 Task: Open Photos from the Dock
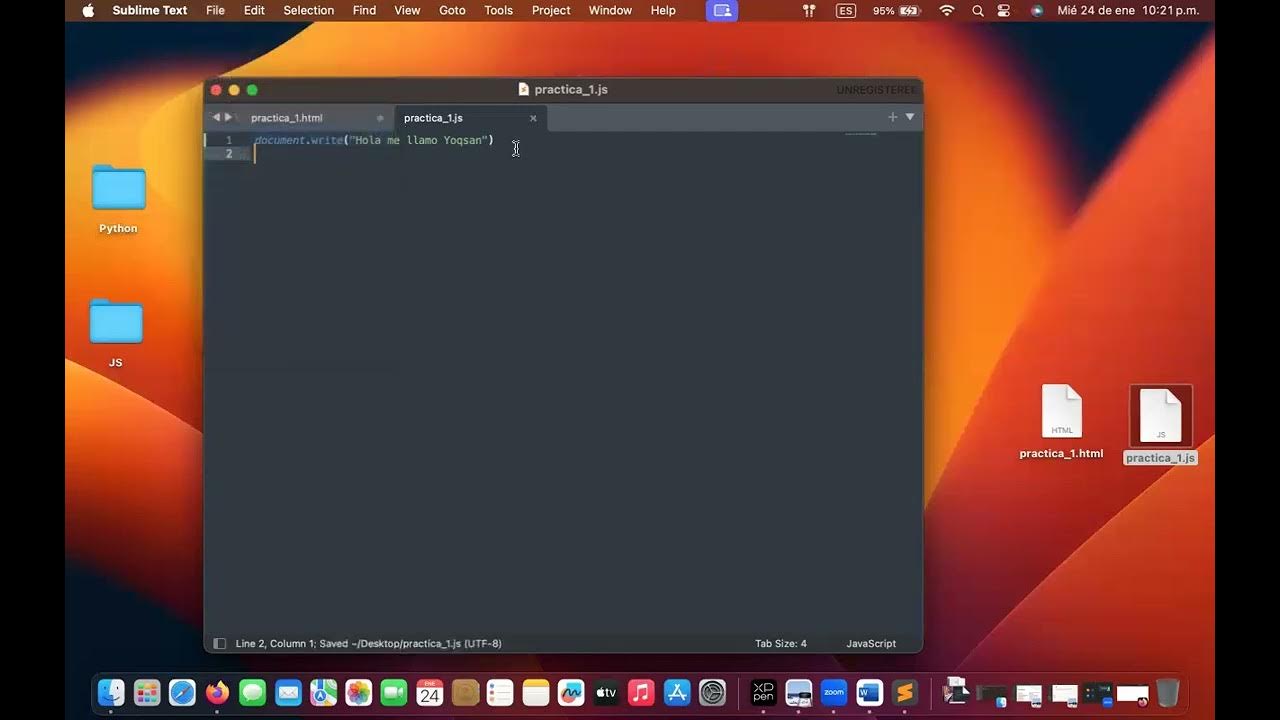(359, 692)
